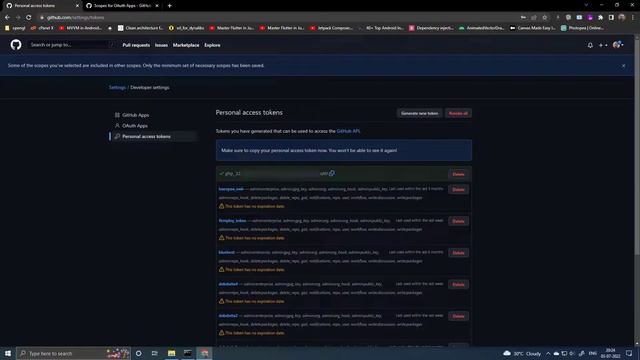
Task: Click the share page icon in address bar
Action: (x=534, y=18)
